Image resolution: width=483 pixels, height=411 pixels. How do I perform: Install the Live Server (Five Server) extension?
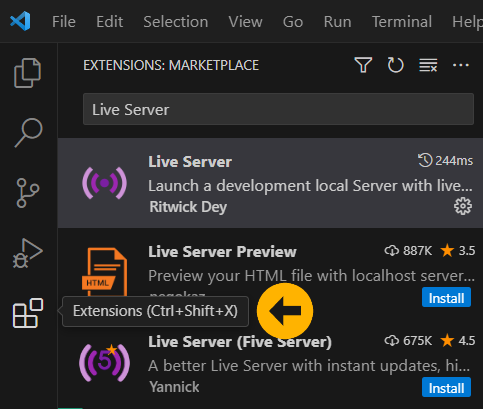[x=446, y=387]
